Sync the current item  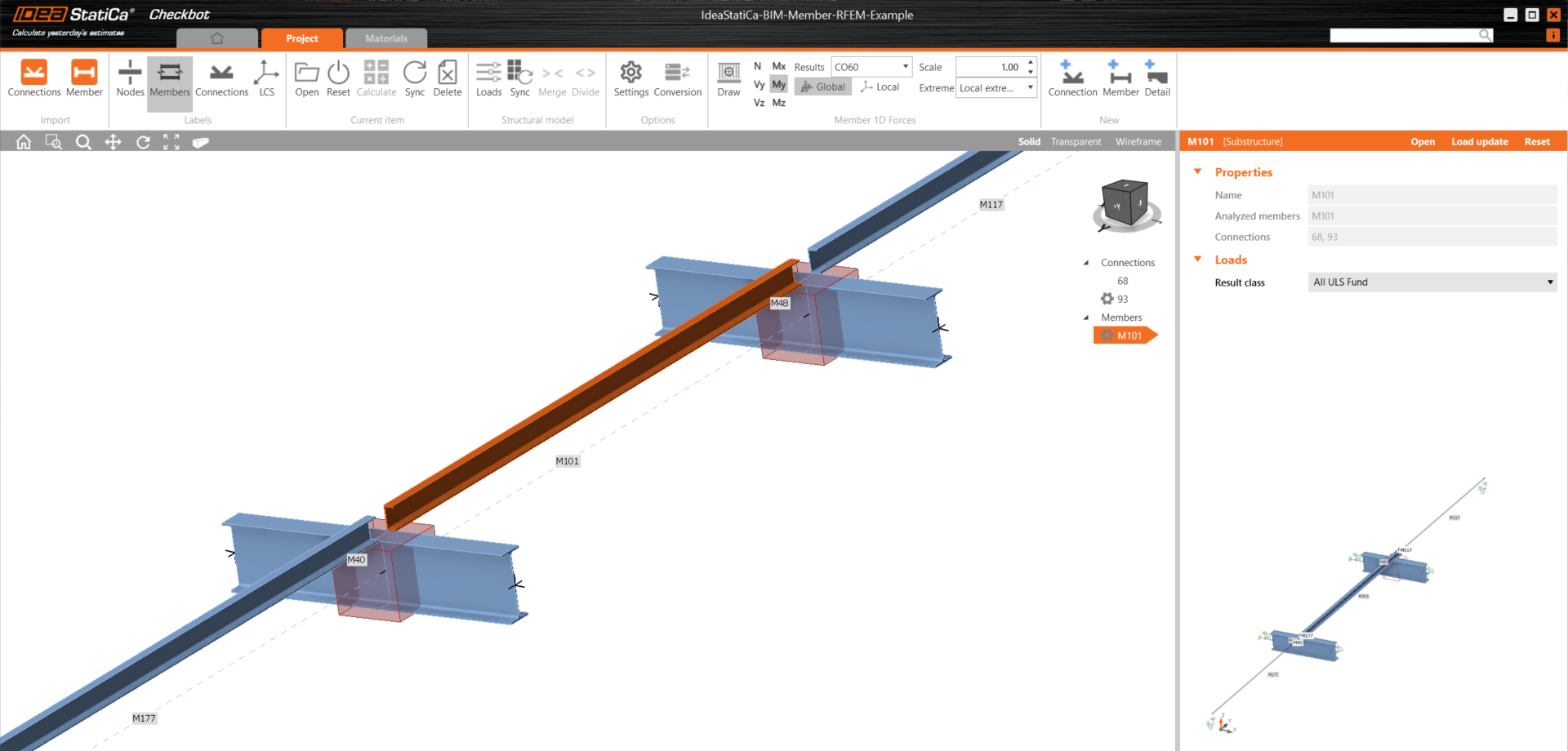point(415,79)
